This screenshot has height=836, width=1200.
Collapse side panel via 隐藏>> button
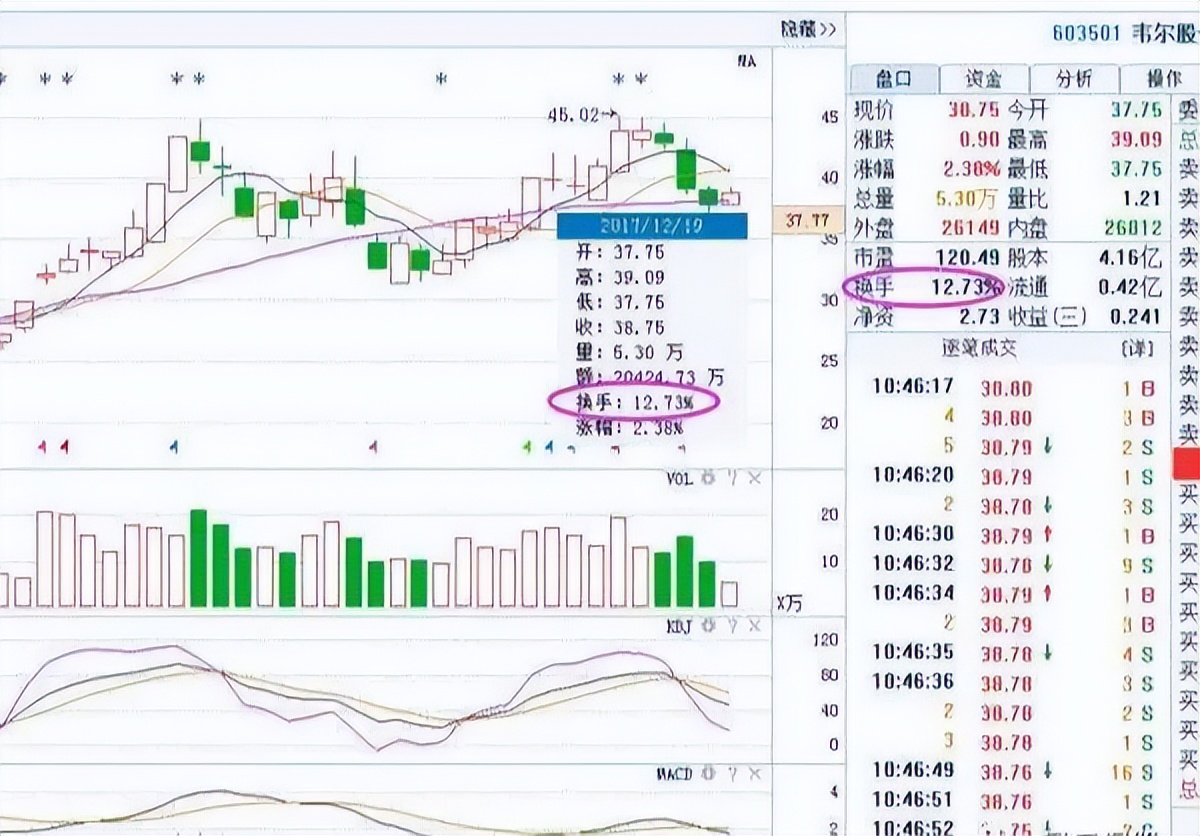pyautogui.click(x=808, y=30)
